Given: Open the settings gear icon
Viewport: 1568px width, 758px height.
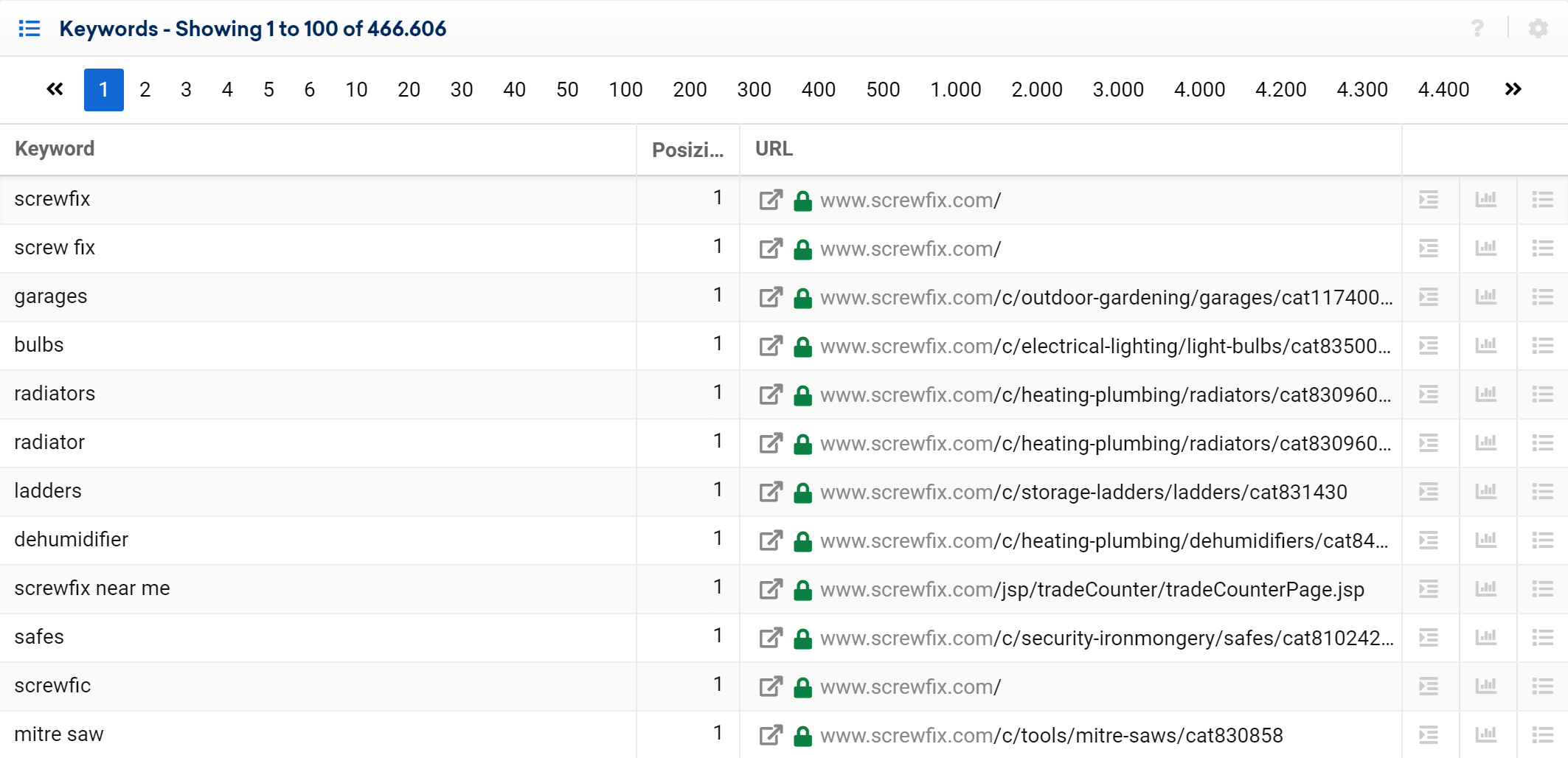Looking at the screenshot, I should coord(1538,29).
